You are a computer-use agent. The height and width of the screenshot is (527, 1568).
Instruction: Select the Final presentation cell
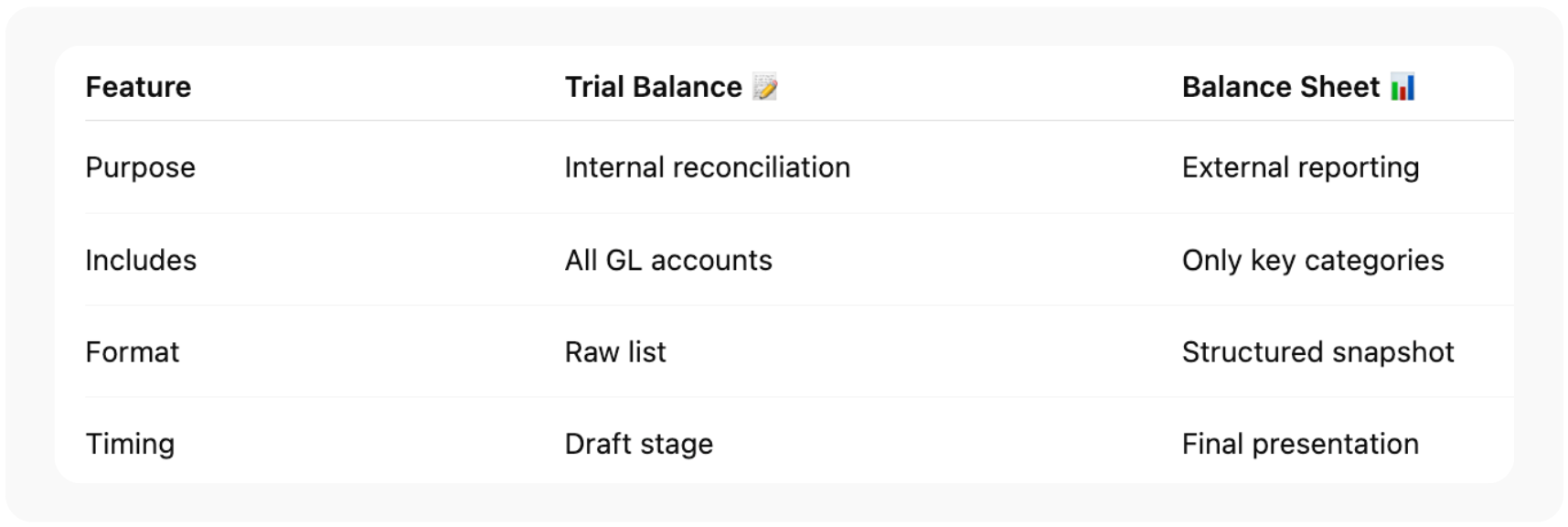pyautogui.click(x=1299, y=444)
